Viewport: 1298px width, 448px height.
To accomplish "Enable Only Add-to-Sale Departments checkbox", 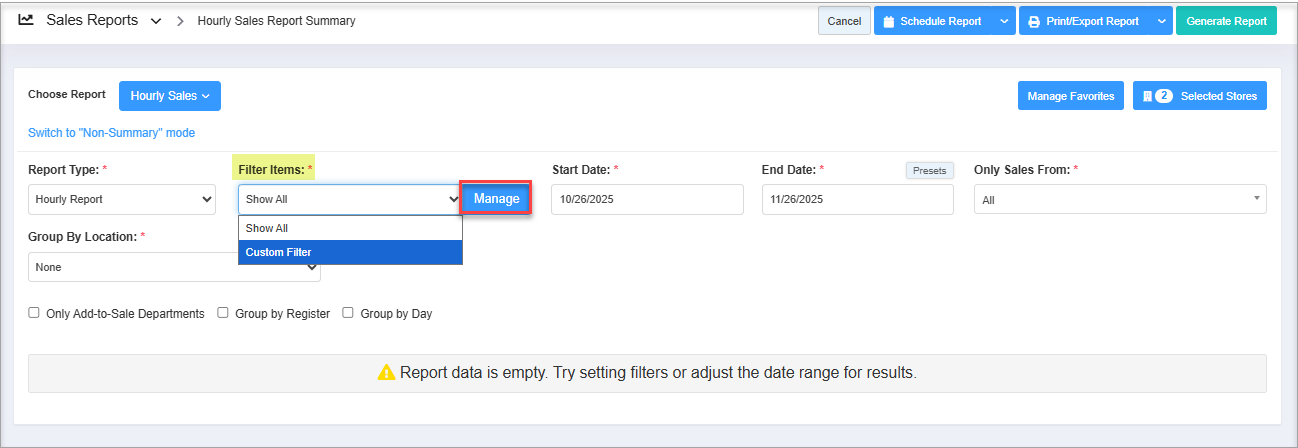I will 35,313.
